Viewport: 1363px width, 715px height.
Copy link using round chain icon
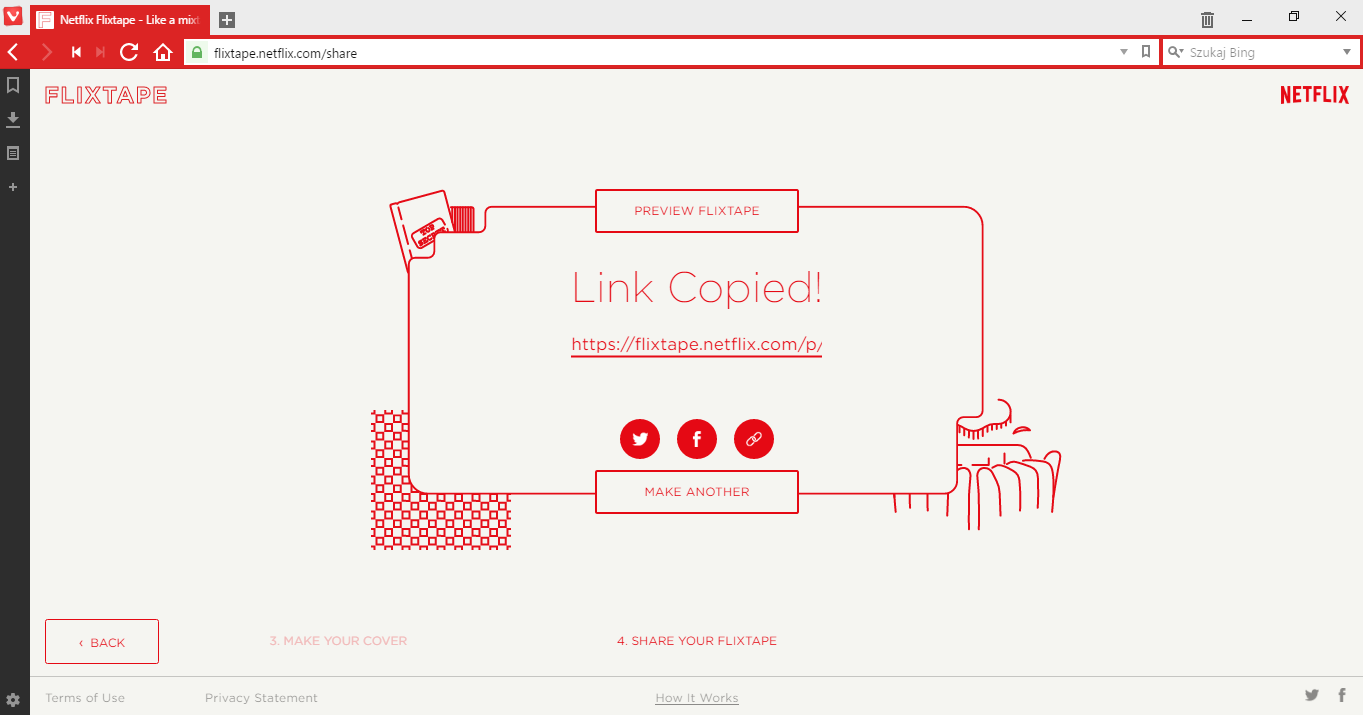pyautogui.click(x=754, y=439)
